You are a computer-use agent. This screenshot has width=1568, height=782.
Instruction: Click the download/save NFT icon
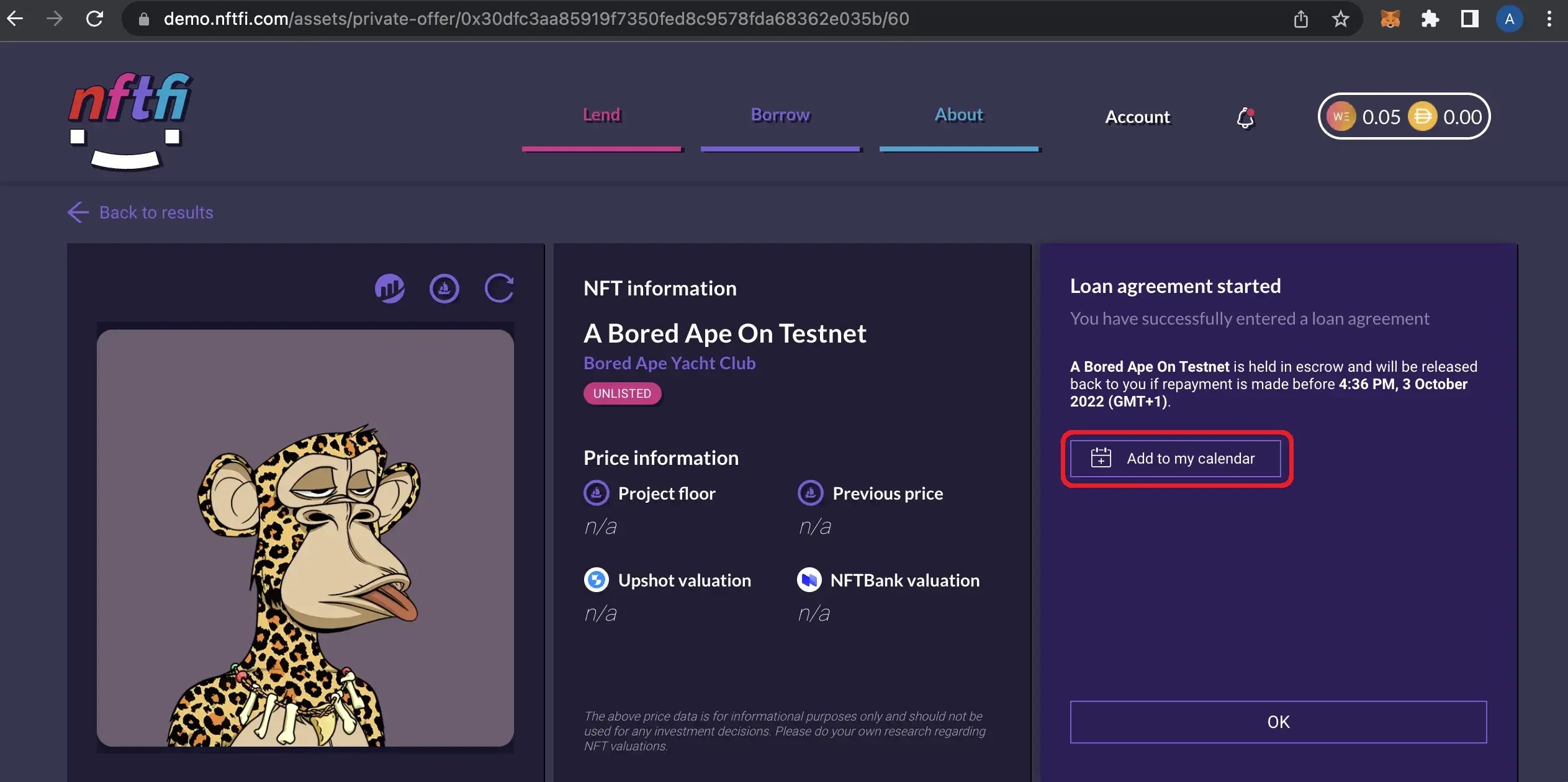(444, 288)
